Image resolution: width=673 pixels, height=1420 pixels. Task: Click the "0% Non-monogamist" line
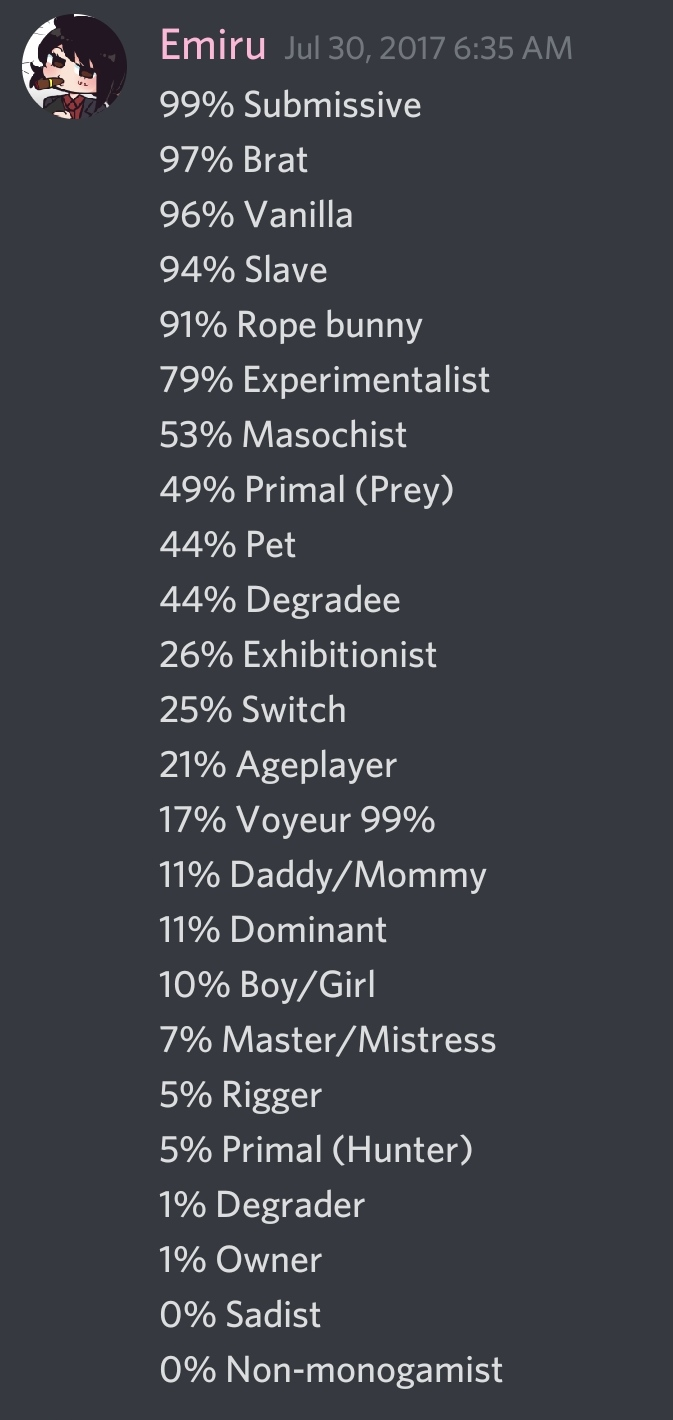coord(331,1370)
